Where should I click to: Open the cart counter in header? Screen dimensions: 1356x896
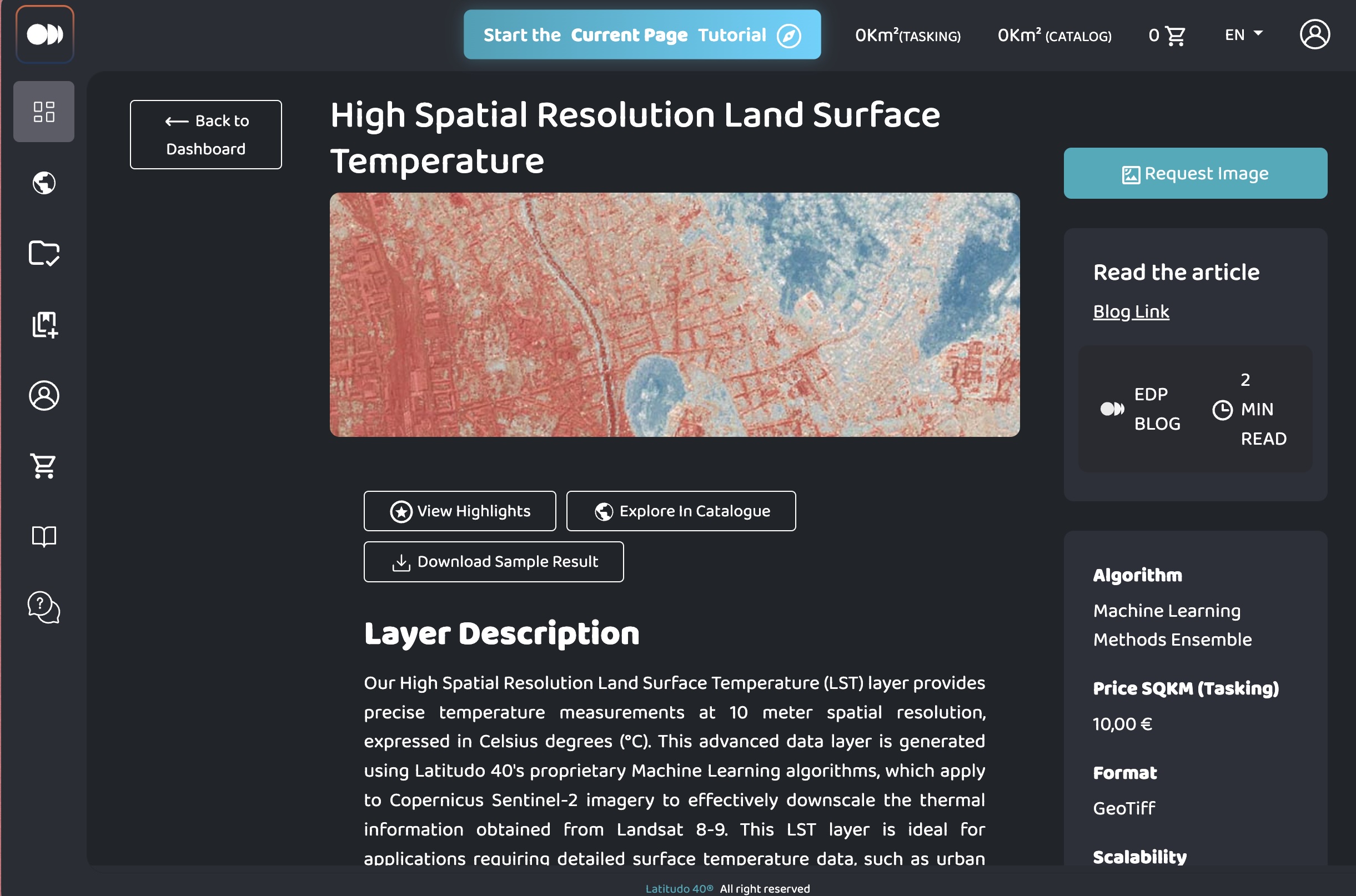(x=1167, y=36)
